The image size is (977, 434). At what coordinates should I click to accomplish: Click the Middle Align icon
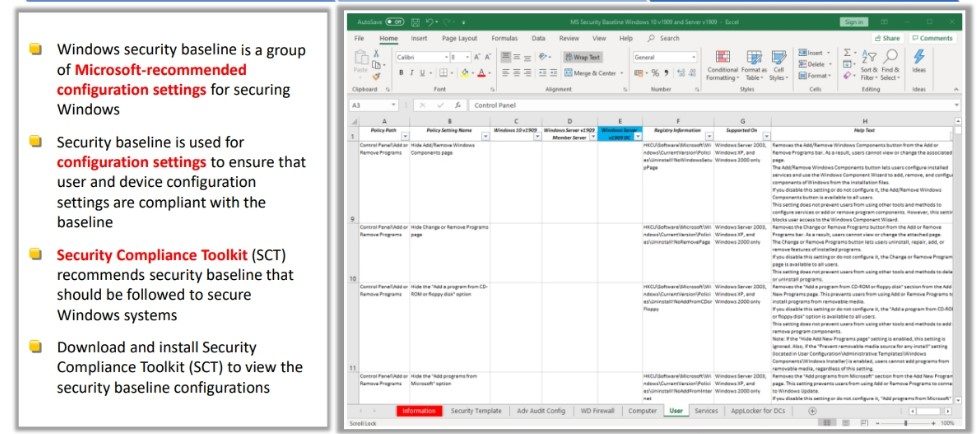coord(517,57)
